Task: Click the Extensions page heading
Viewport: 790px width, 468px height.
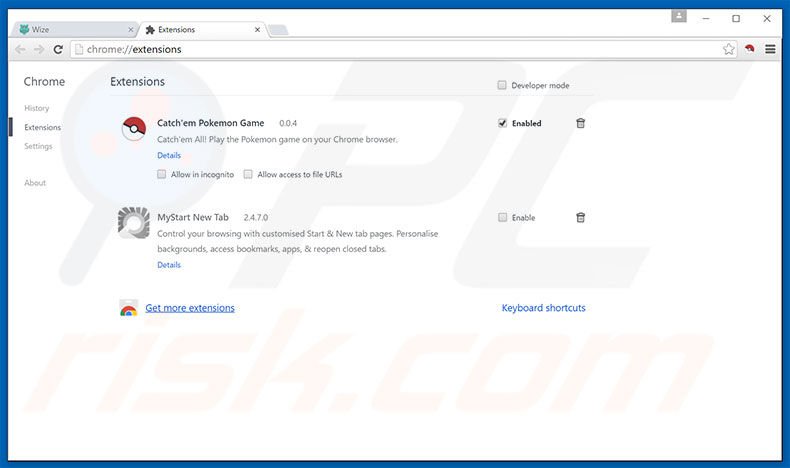Action: point(138,82)
